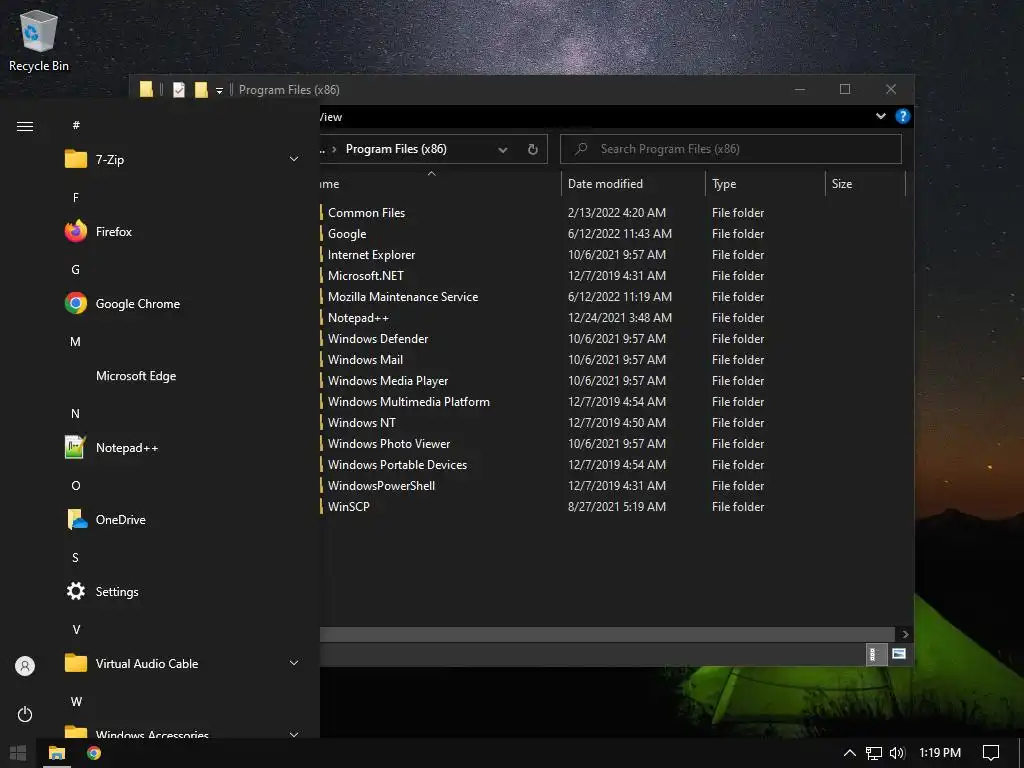This screenshot has height=768, width=1024.
Task: Sort by the Size column header
Action: pos(865,184)
